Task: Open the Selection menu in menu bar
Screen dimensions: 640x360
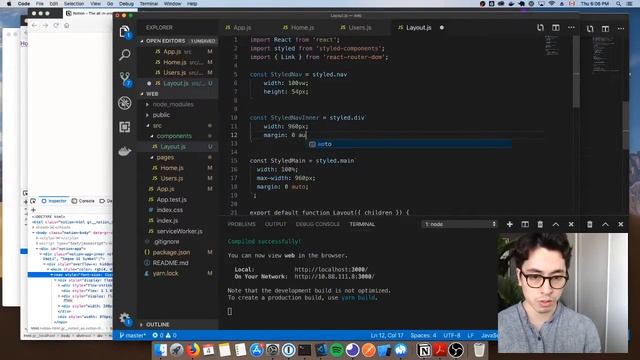Action: point(74,4)
